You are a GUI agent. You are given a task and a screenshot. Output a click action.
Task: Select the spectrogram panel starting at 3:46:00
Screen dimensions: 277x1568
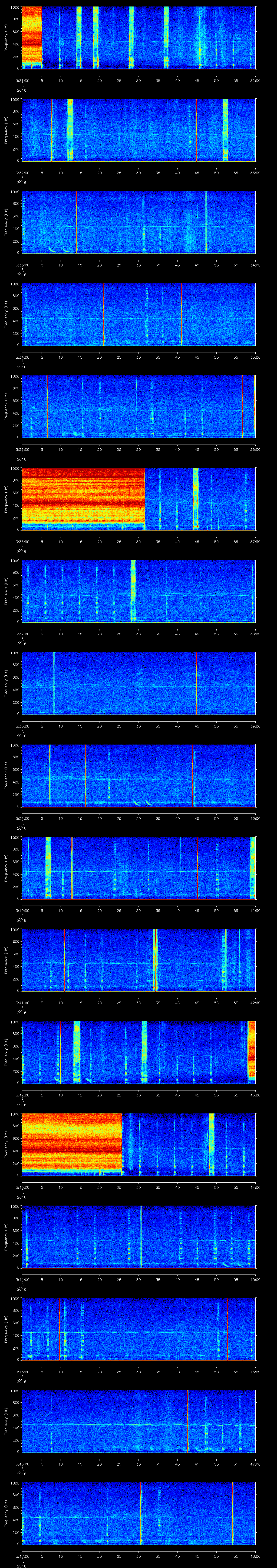coord(138,1421)
